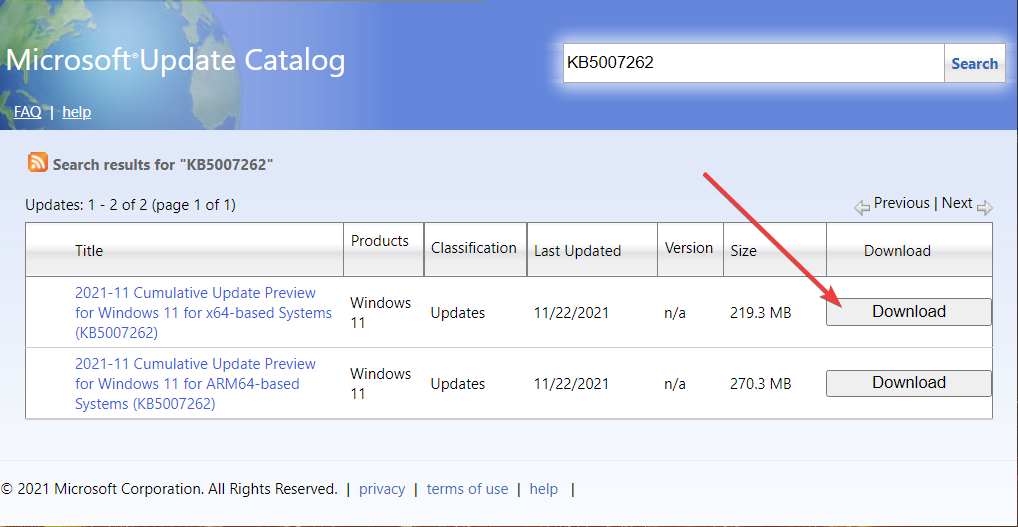
Task: Sort results by the Products column
Action: (x=380, y=241)
